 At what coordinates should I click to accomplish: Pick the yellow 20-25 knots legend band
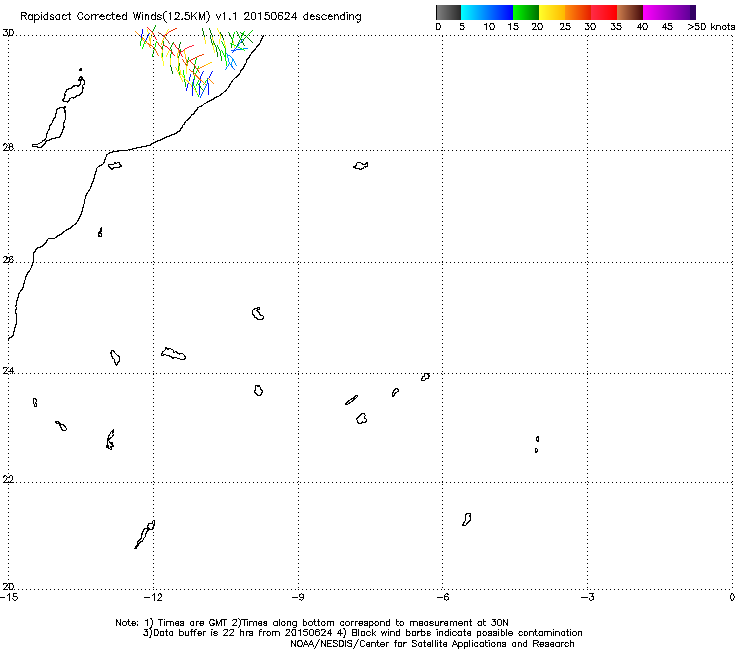point(552,12)
